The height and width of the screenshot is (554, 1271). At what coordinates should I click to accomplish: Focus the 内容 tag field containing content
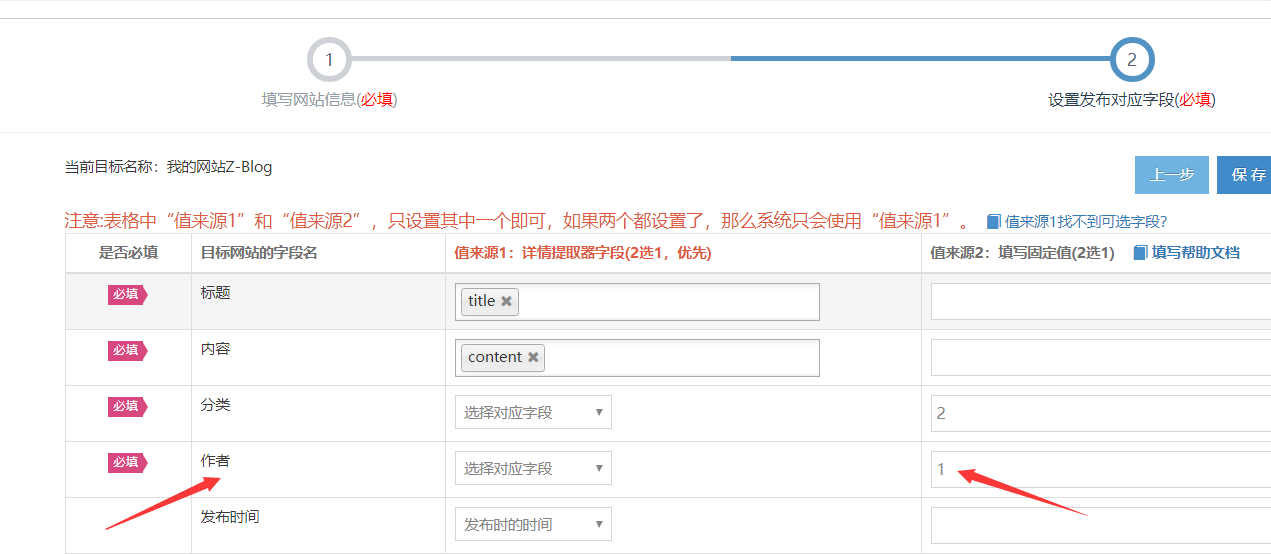pos(637,358)
